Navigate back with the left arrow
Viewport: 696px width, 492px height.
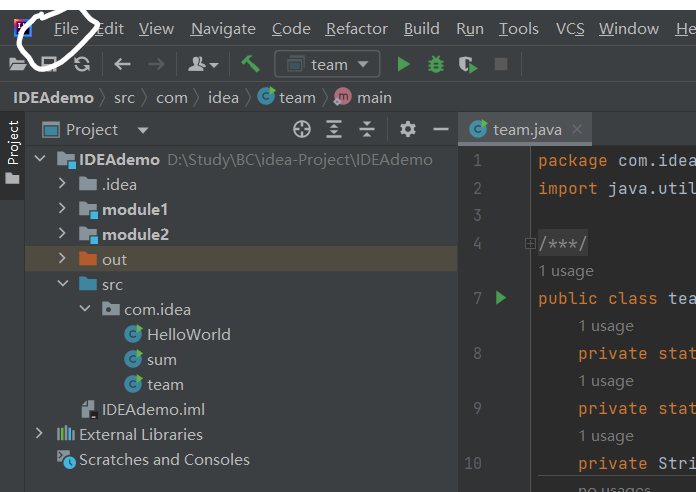pyautogui.click(x=122, y=64)
